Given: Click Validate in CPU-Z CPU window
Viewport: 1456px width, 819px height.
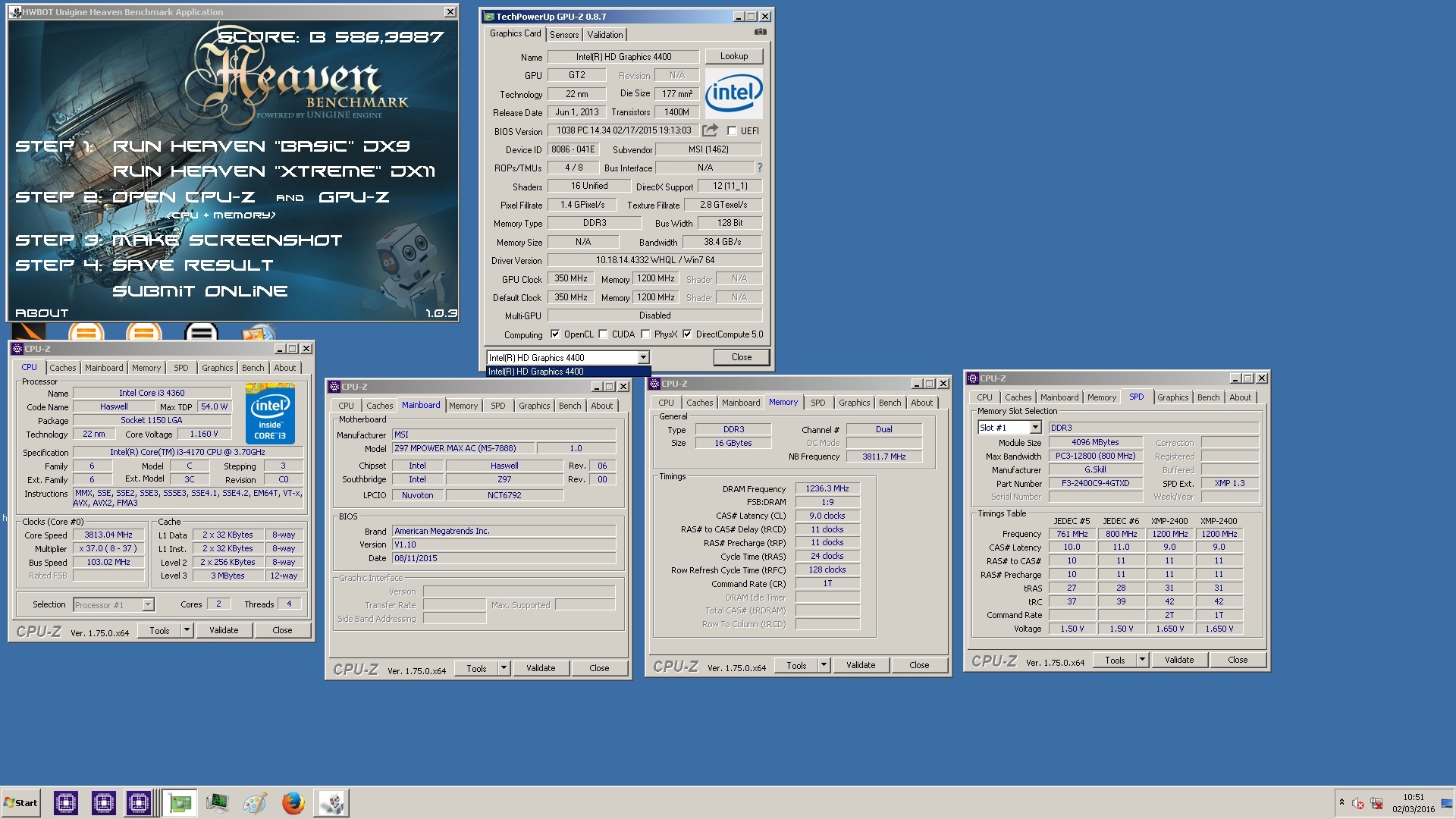Looking at the screenshot, I should tap(224, 630).
